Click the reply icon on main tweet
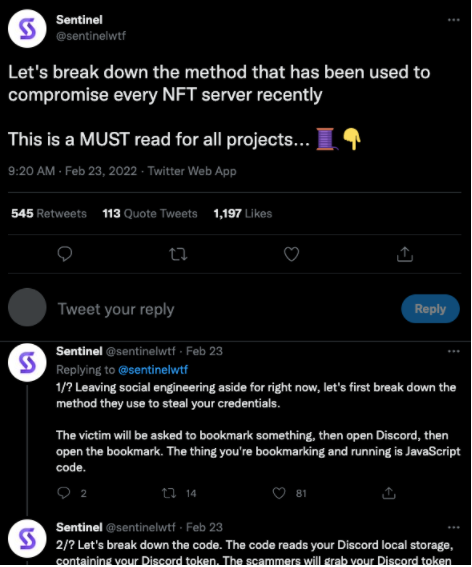472x567 pixels. (x=65, y=254)
